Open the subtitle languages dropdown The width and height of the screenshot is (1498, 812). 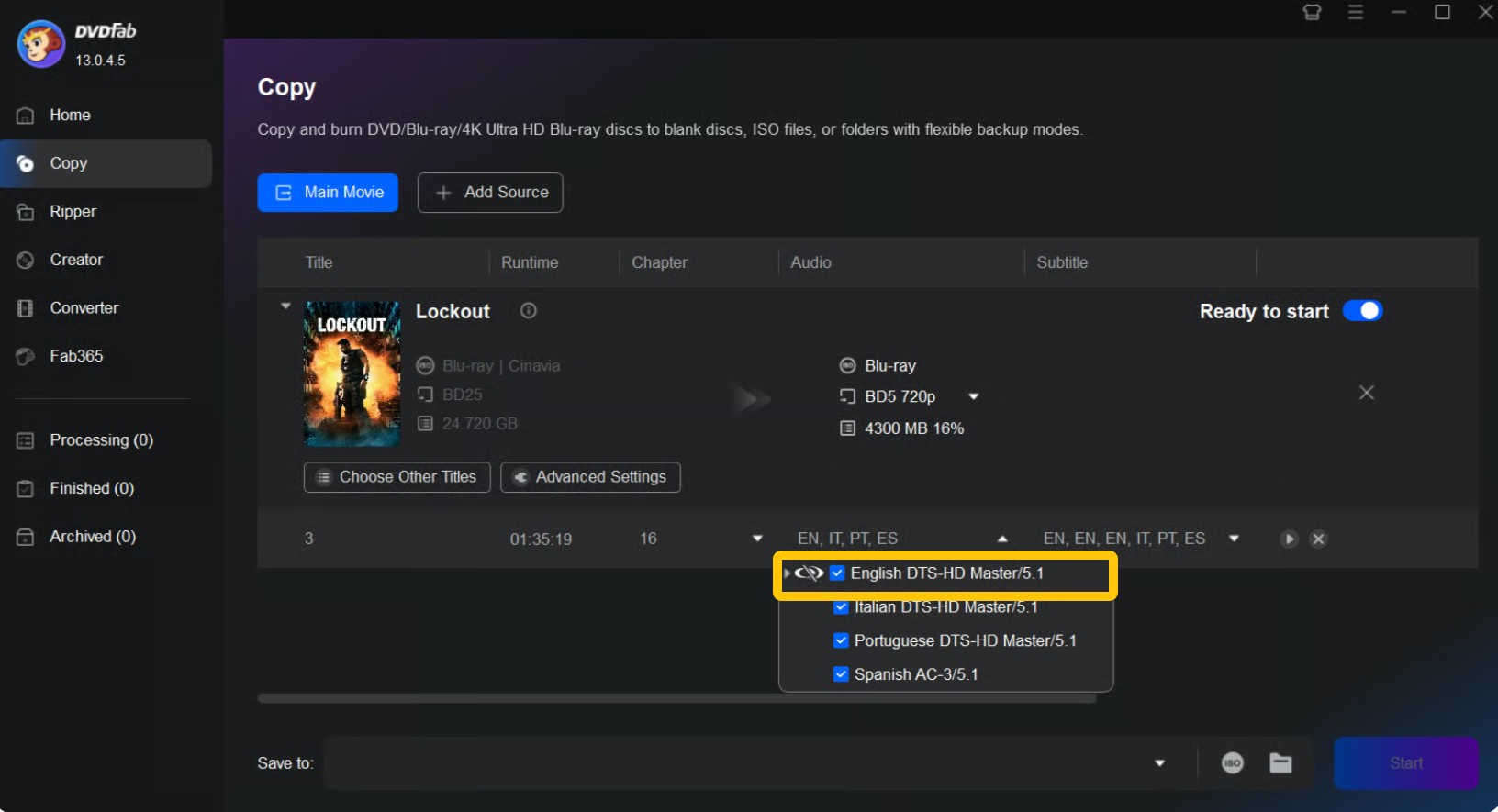click(1234, 539)
